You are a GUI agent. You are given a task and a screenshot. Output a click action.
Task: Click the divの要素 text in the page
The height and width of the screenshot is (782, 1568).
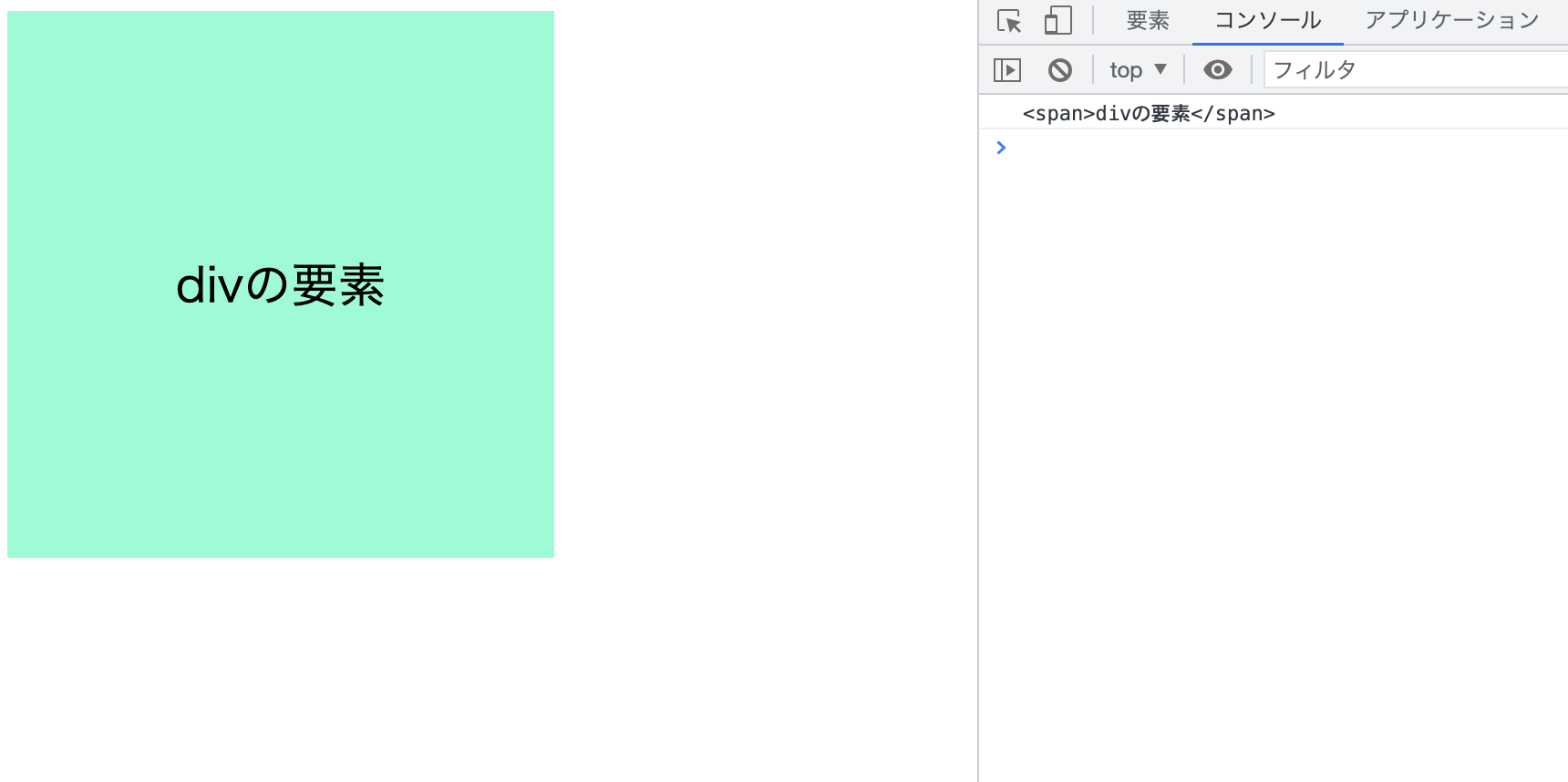coord(281,285)
